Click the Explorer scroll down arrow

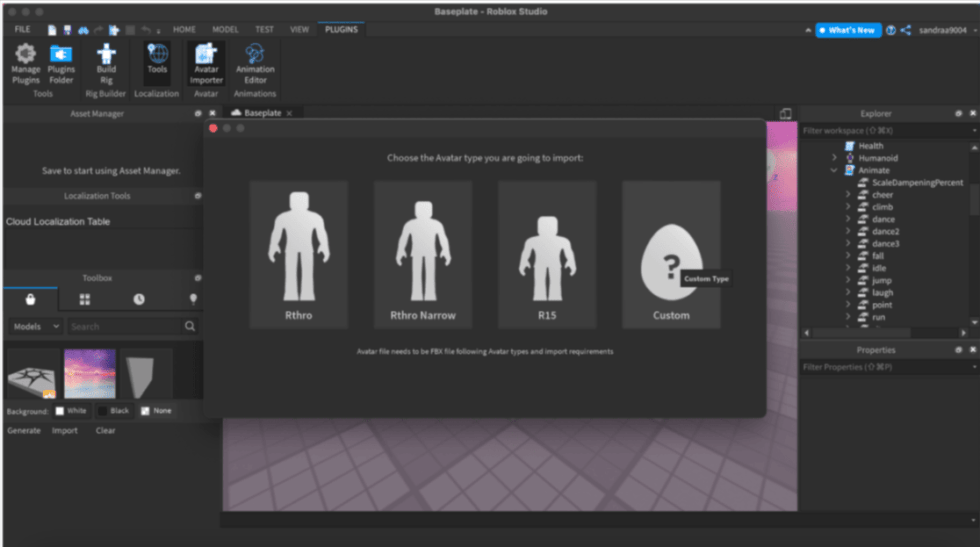click(x=974, y=323)
